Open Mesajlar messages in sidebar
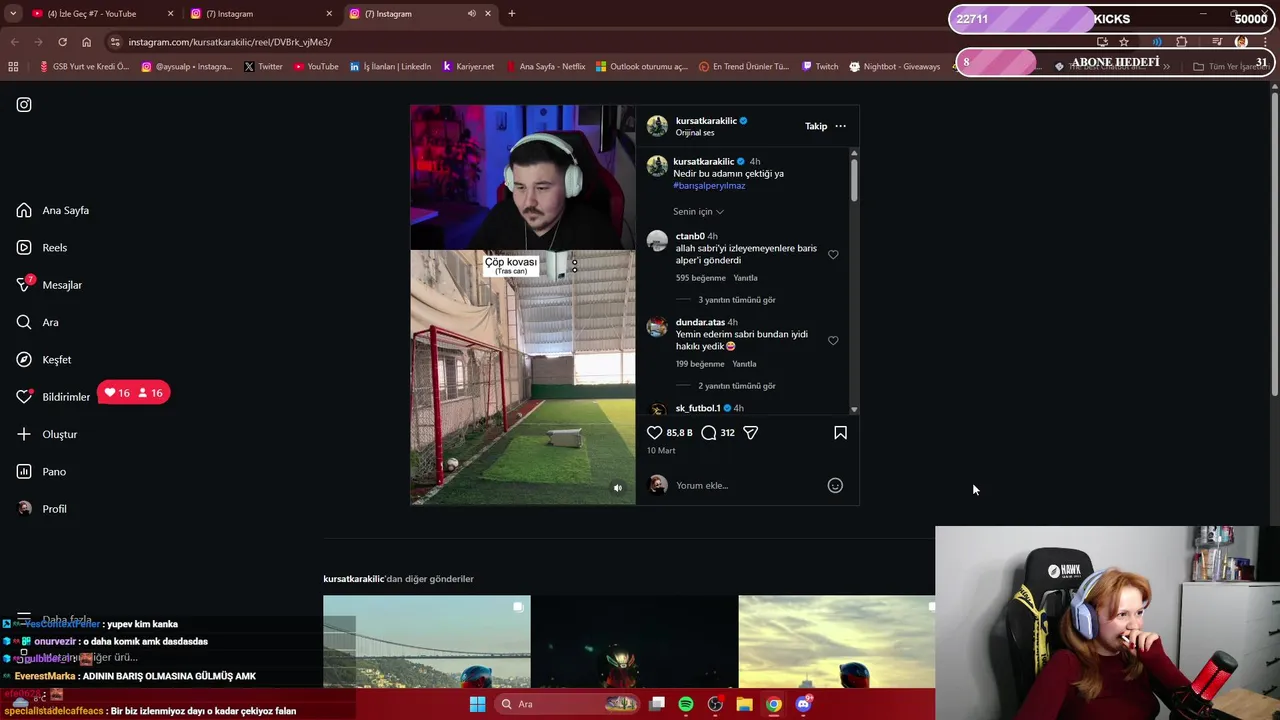The width and height of the screenshot is (1280, 720). click(49, 285)
